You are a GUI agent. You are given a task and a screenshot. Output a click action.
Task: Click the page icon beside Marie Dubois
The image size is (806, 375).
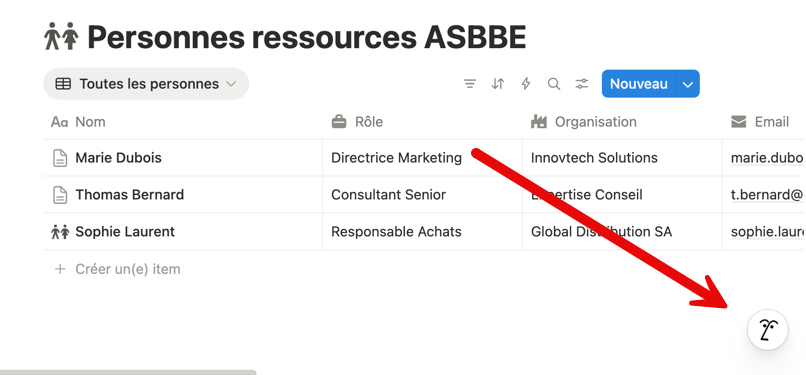tap(61, 158)
